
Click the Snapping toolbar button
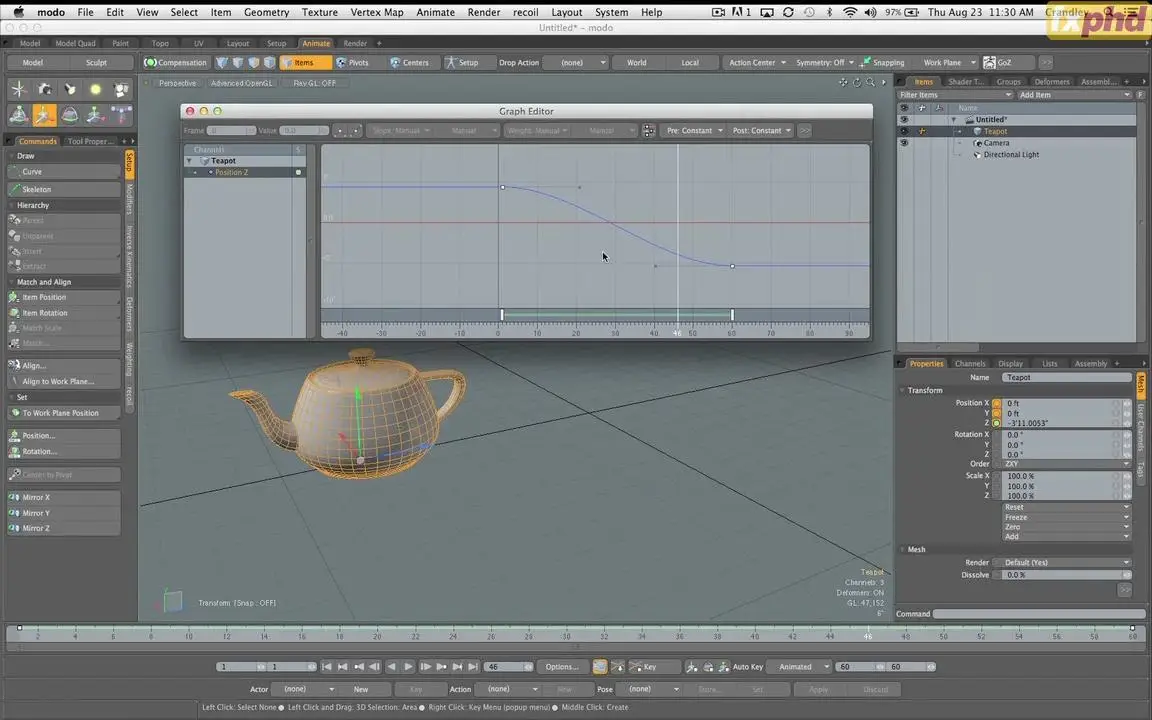tap(882, 62)
